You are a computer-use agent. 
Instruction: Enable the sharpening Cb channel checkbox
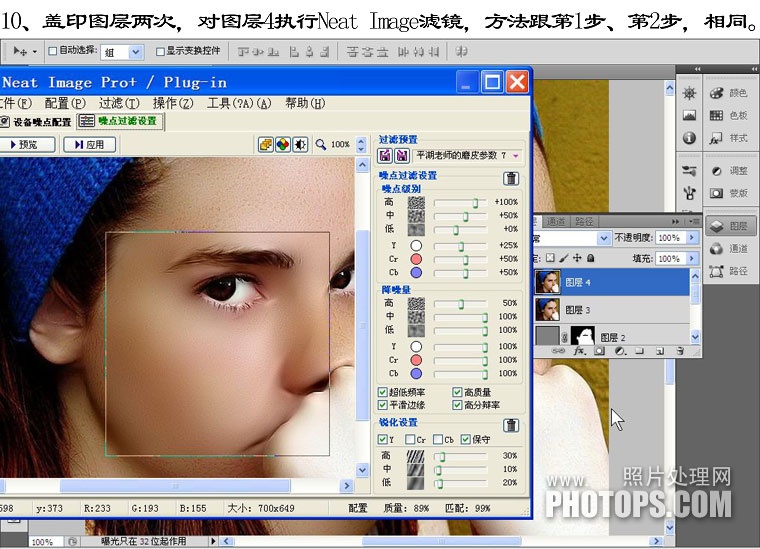[x=438, y=439]
